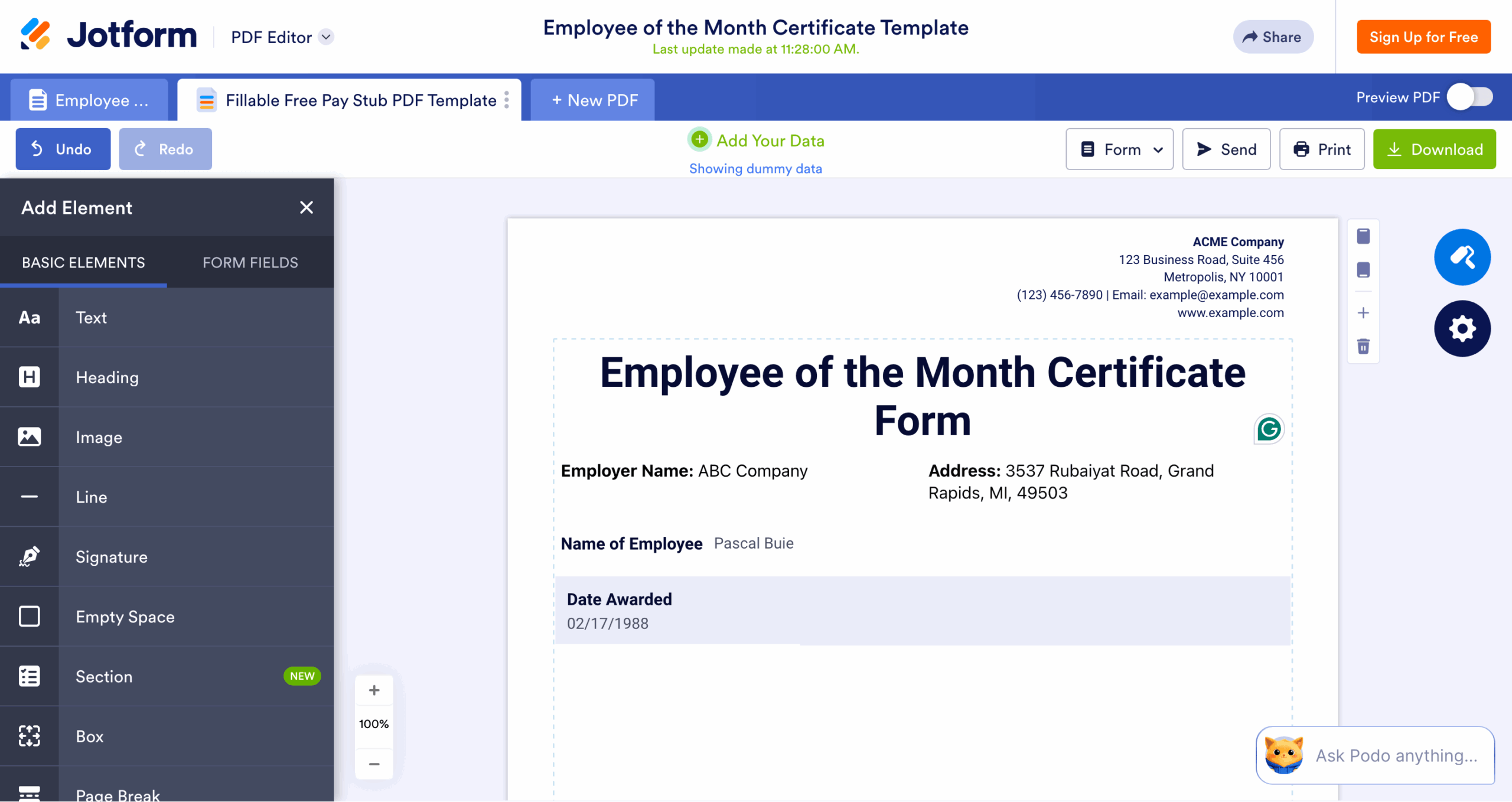The height and width of the screenshot is (802, 1512).
Task: Select the BASIC ELEMENTS tab
Action: (83, 262)
